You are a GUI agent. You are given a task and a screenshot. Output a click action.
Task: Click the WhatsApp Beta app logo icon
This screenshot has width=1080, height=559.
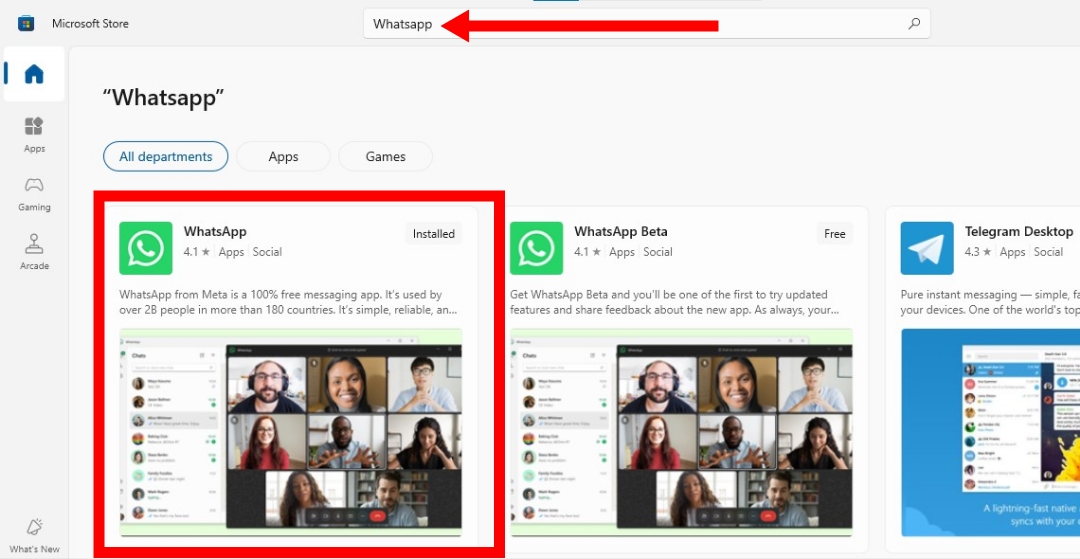[536, 248]
